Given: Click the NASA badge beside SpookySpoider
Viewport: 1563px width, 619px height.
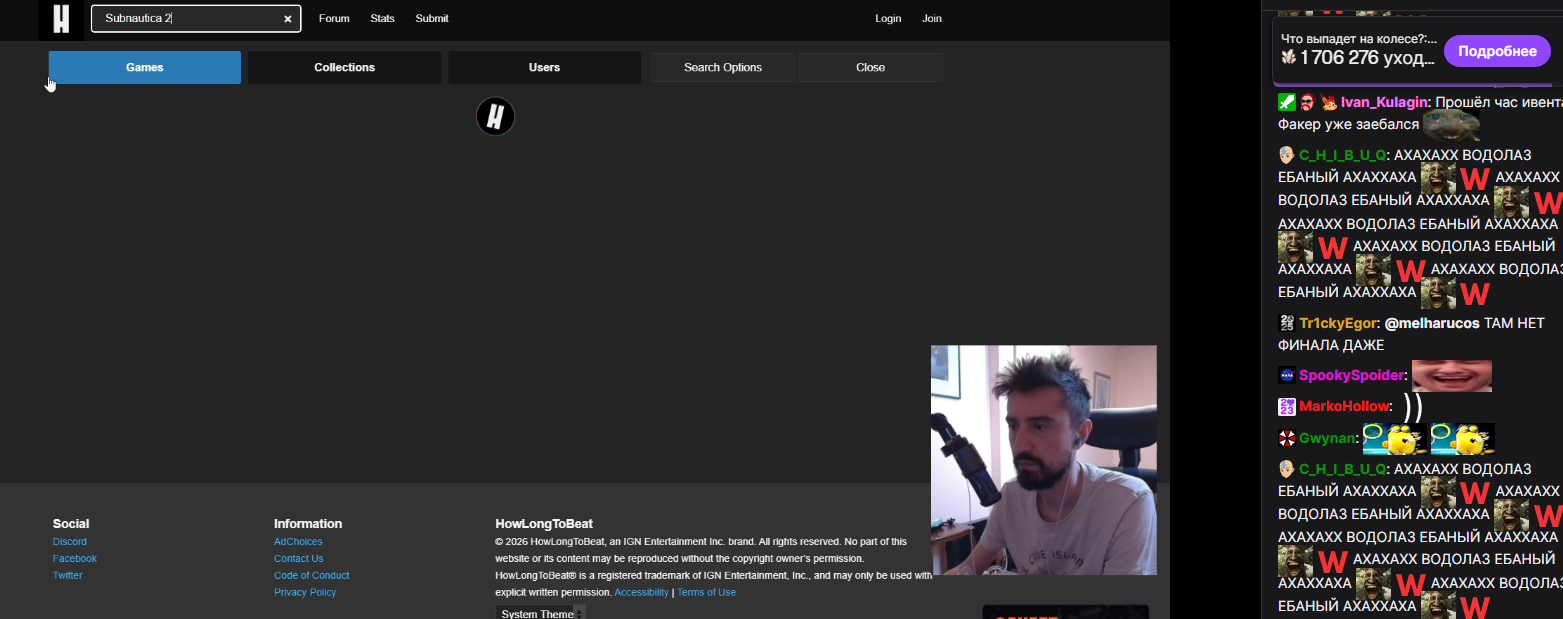Looking at the screenshot, I should pyautogui.click(x=1287, y=376).
